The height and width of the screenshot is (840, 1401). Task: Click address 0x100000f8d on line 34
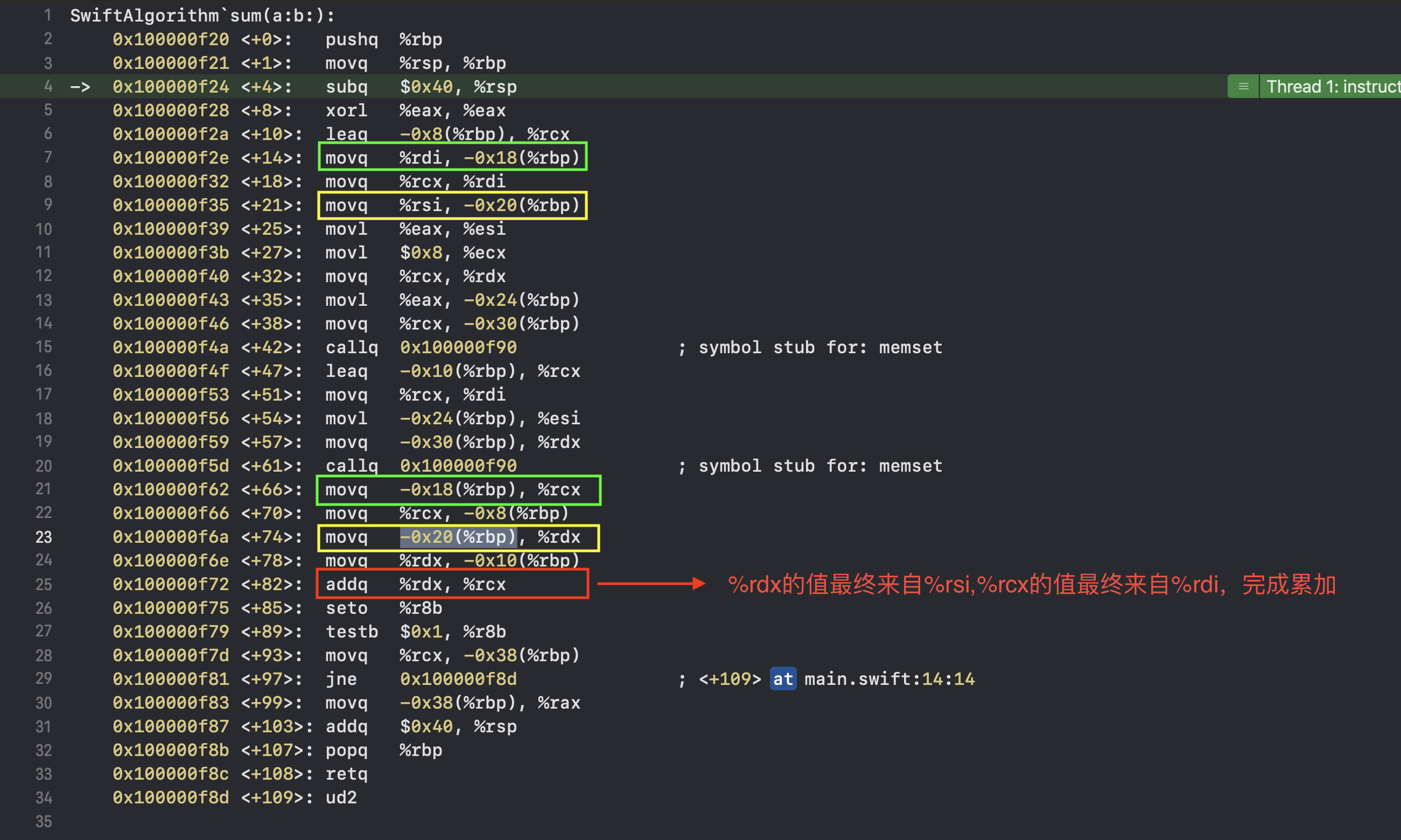(x=171, y=798)
